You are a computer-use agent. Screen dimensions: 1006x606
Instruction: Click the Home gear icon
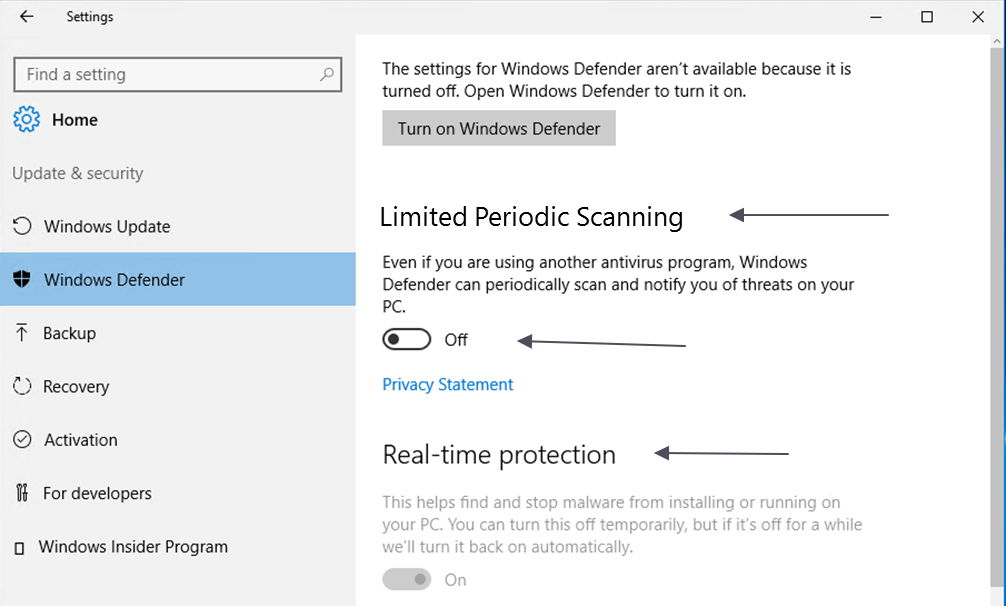(26, 119)
